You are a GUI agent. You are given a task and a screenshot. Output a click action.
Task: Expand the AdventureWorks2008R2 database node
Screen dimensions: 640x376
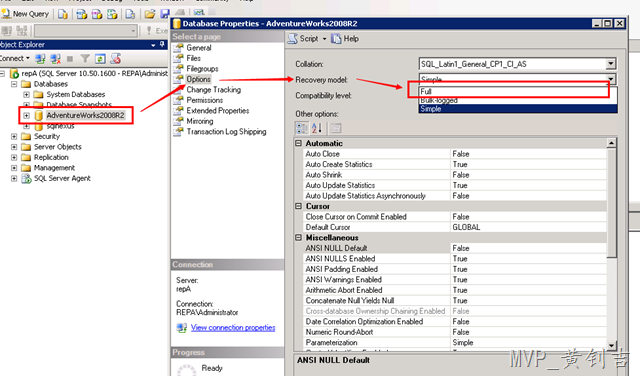[27, 116]
